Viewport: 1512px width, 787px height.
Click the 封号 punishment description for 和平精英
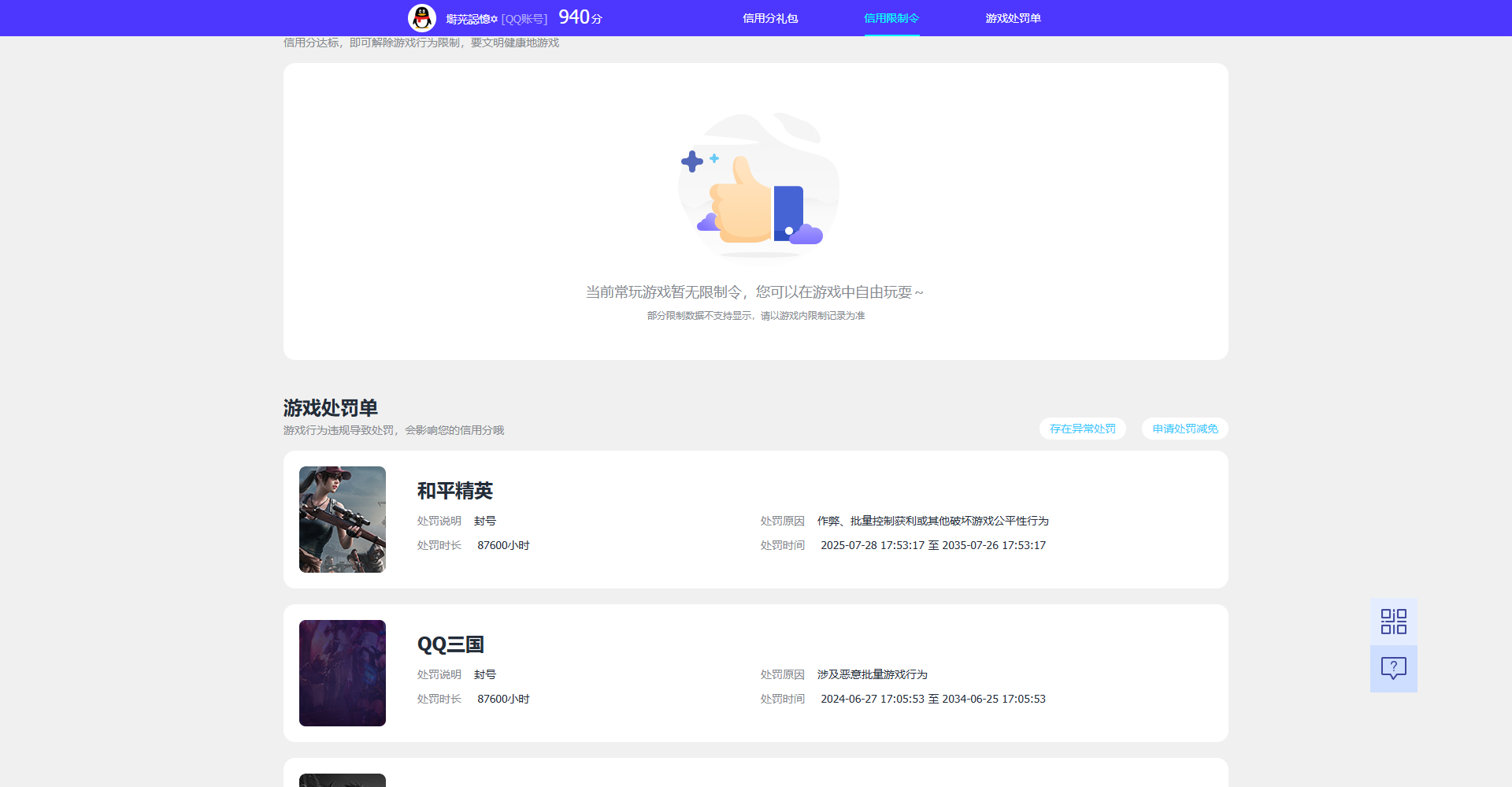point(486,521)
